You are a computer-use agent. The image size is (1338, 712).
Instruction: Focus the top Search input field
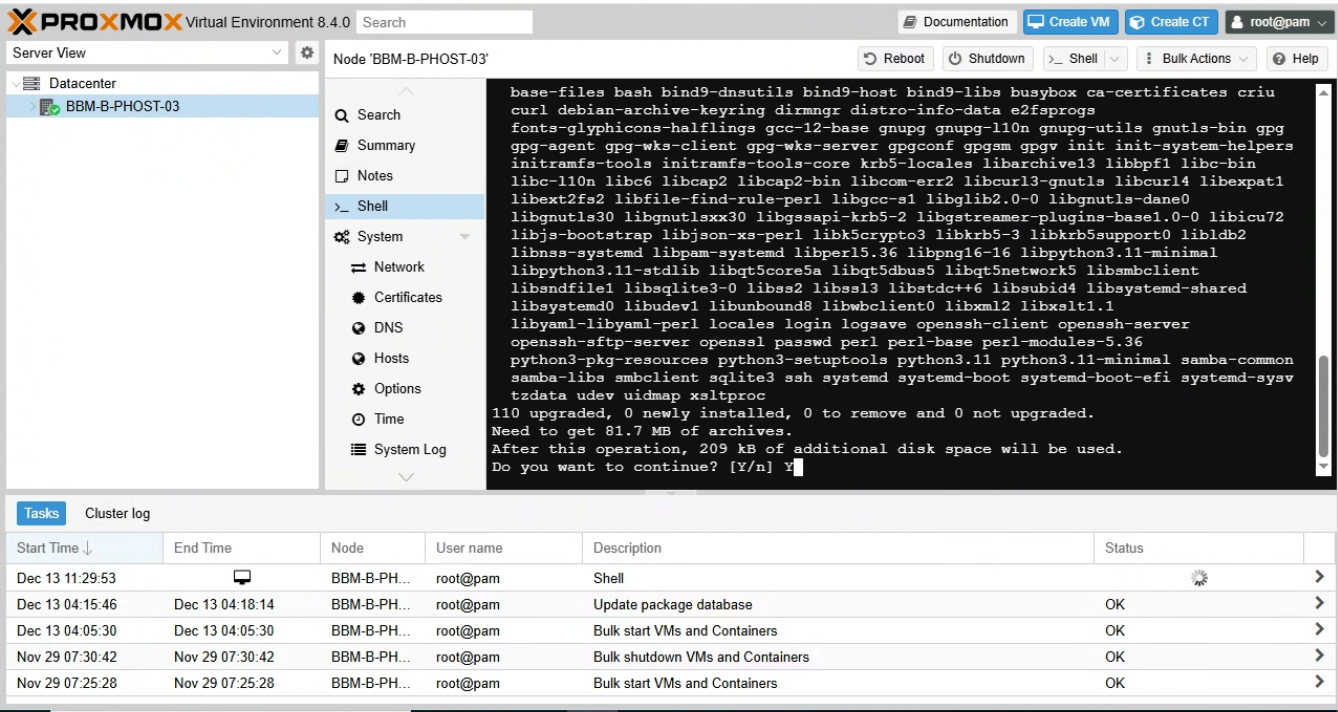coord(444,22)
